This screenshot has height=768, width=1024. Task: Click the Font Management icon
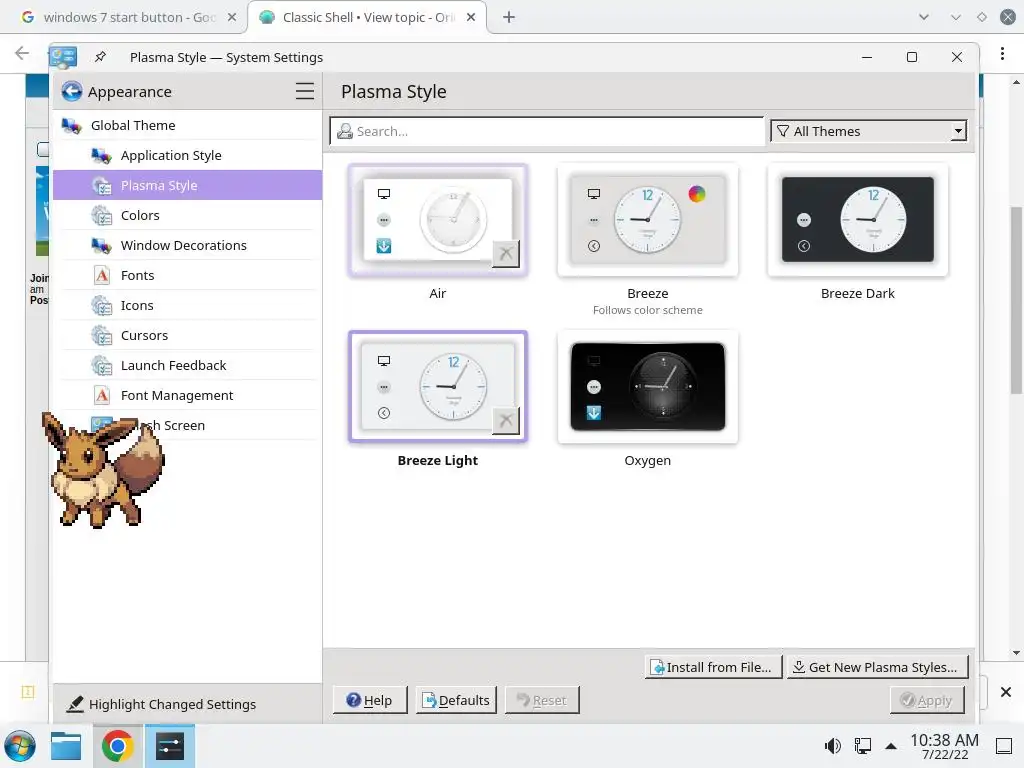[x=101, y=396]
